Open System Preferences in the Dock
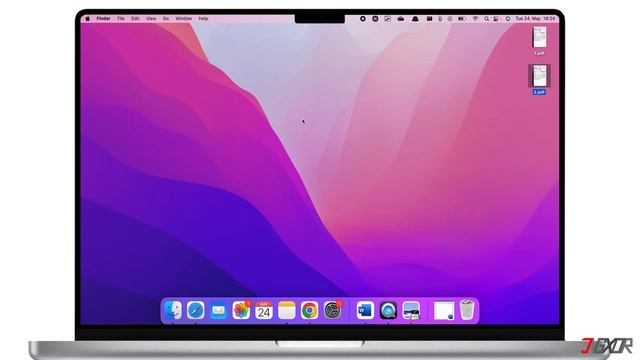Image resolution: width=640 pixels, height=360 pixels. pos(332,311)
